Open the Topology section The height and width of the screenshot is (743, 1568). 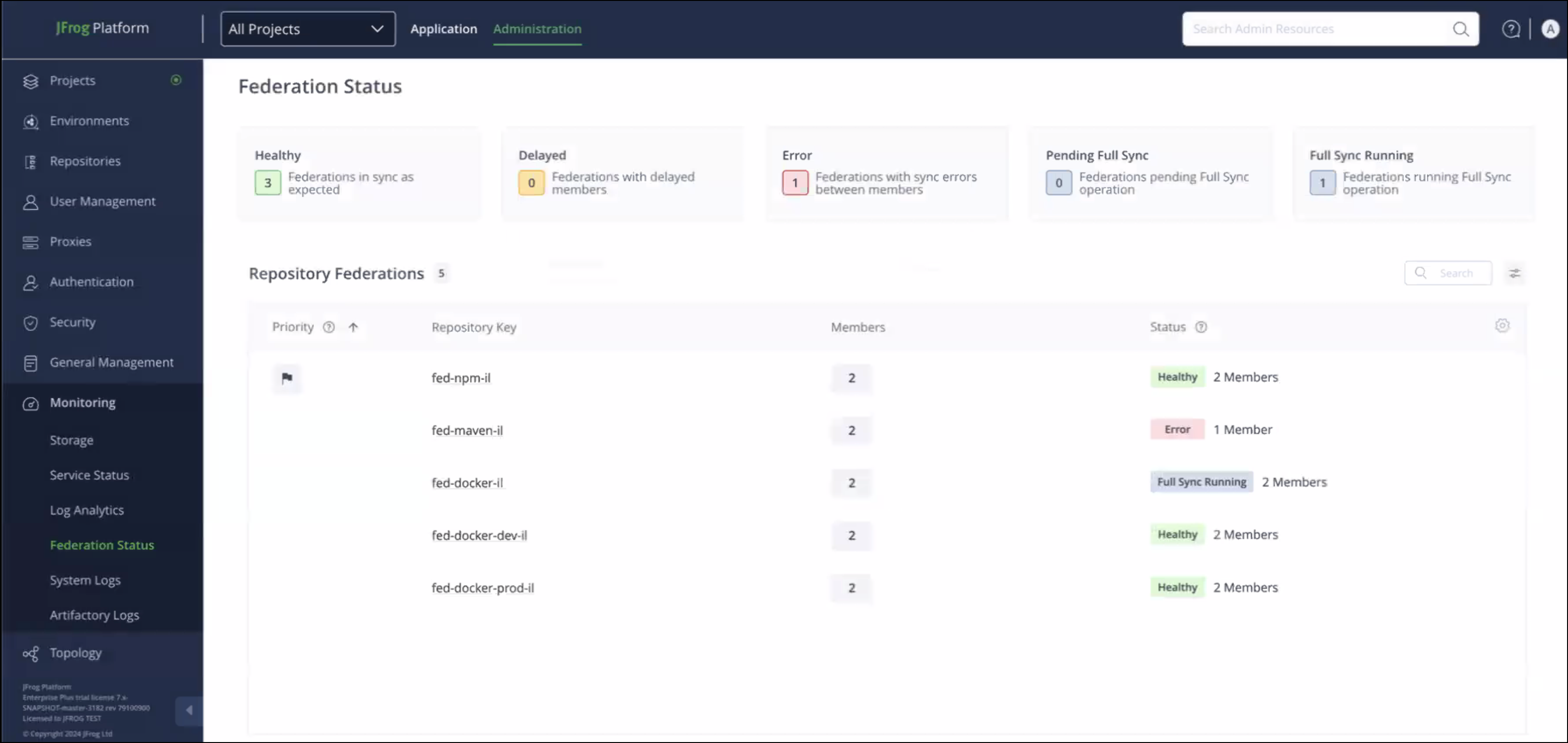tap(75, 652)
